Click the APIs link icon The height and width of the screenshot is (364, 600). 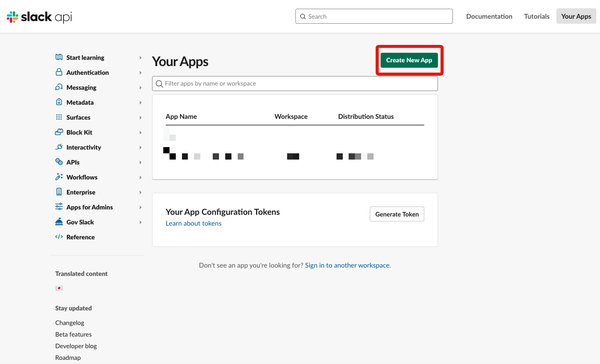[59, 162]
